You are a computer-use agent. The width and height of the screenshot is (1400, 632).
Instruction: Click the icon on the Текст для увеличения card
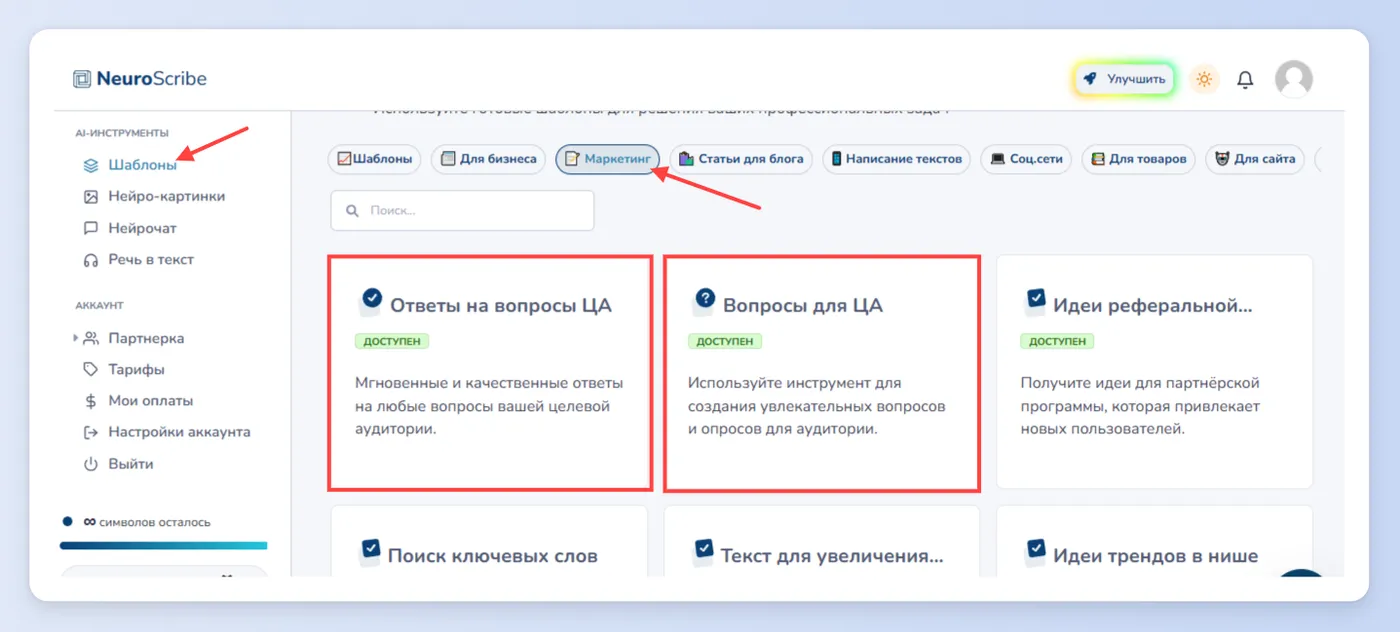(703, 550)
